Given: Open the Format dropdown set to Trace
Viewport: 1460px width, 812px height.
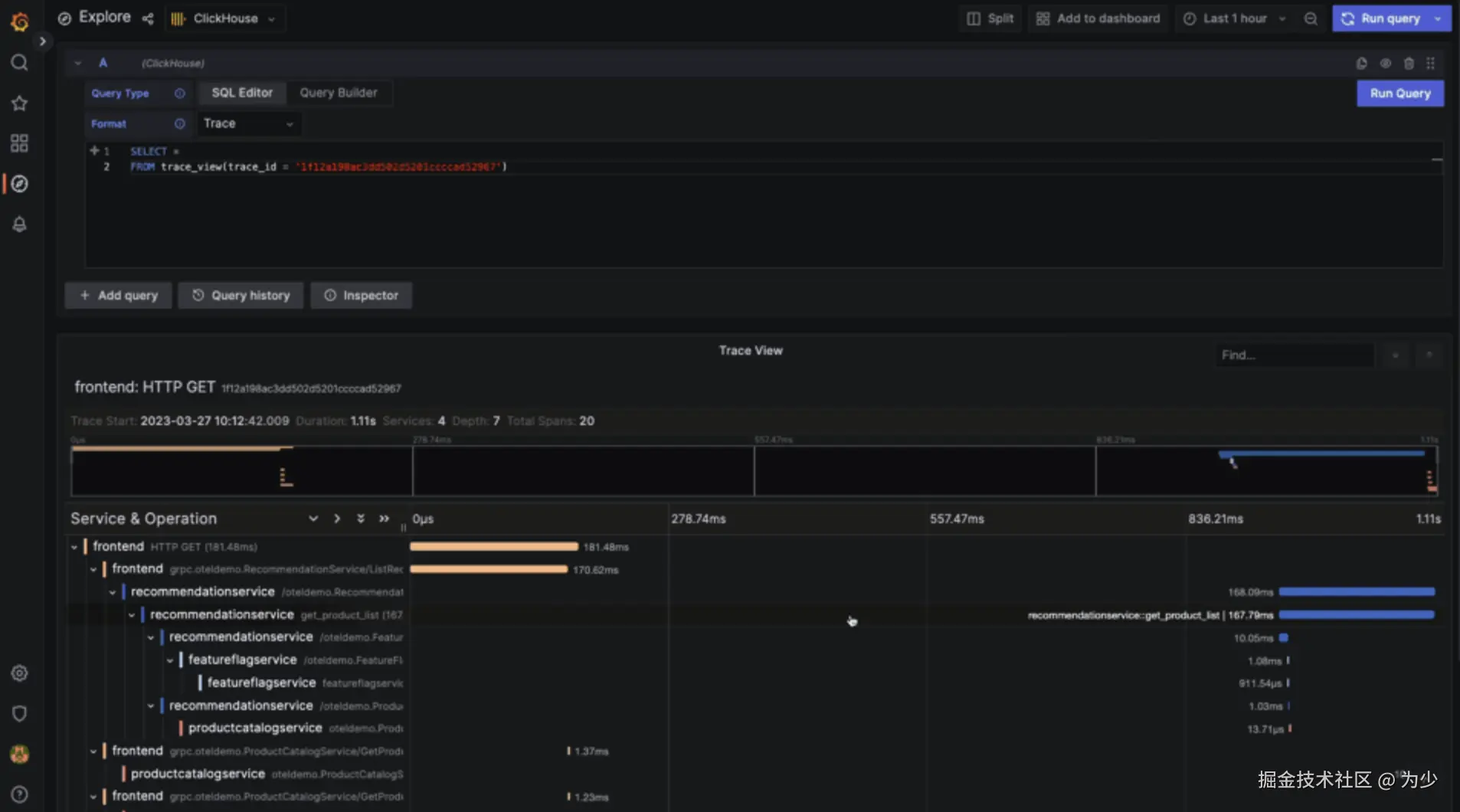Looking at the screenshot, I should click(249, 124).
